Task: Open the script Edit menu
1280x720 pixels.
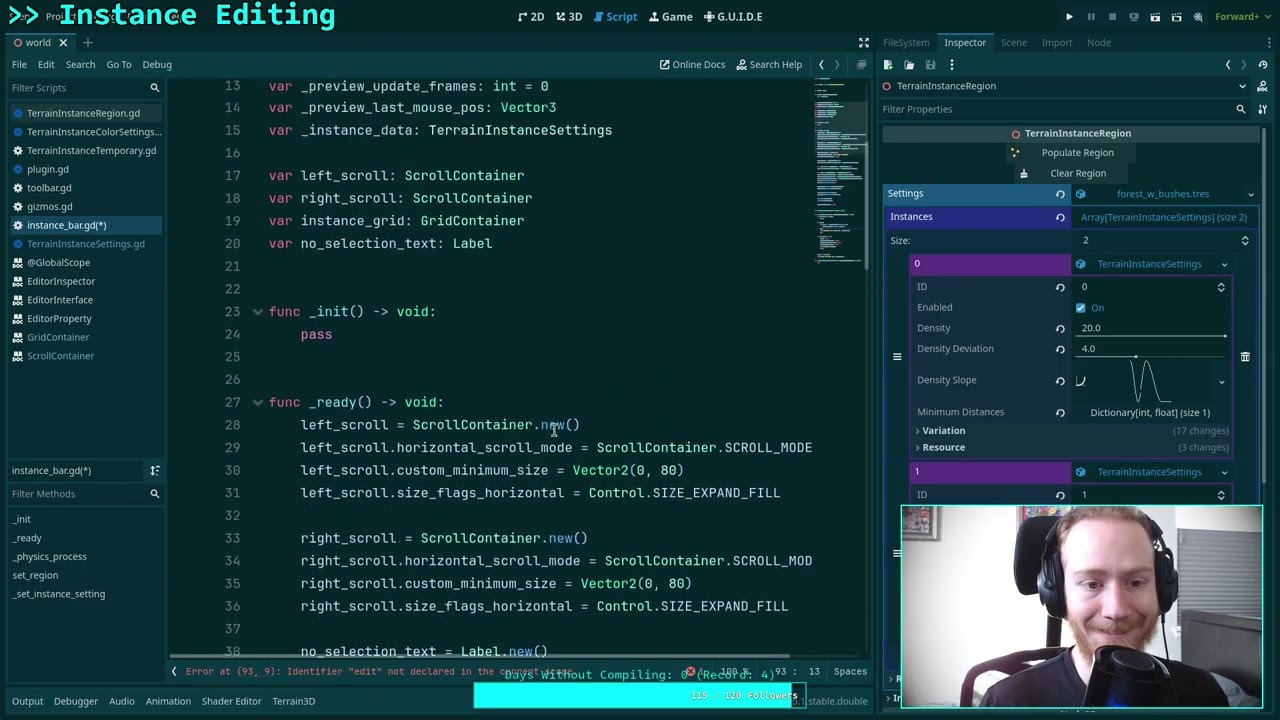Action: [x=46, y=65]
